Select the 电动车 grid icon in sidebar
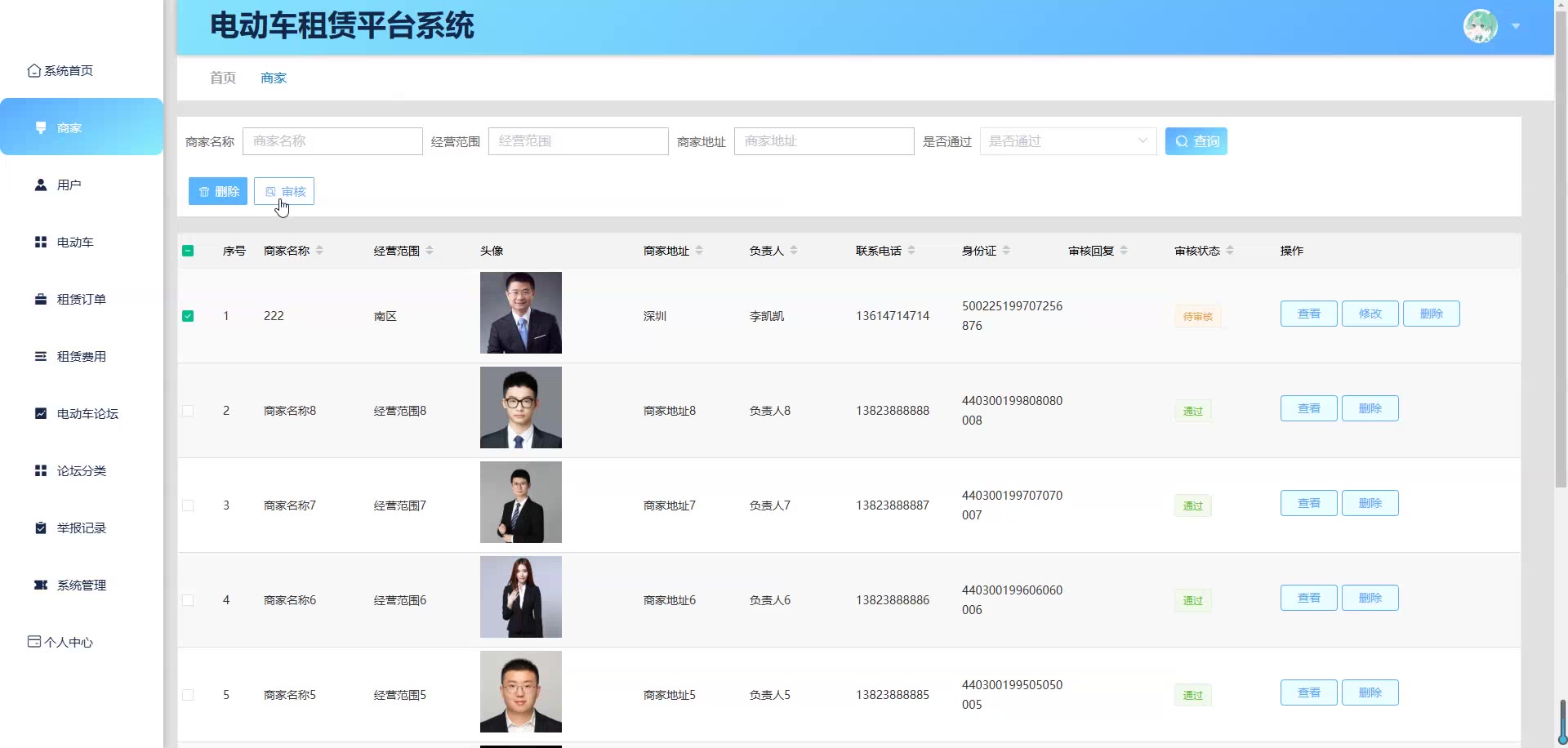The width and height of the screenshot is (1568, 748). click(x=41, y=243)
